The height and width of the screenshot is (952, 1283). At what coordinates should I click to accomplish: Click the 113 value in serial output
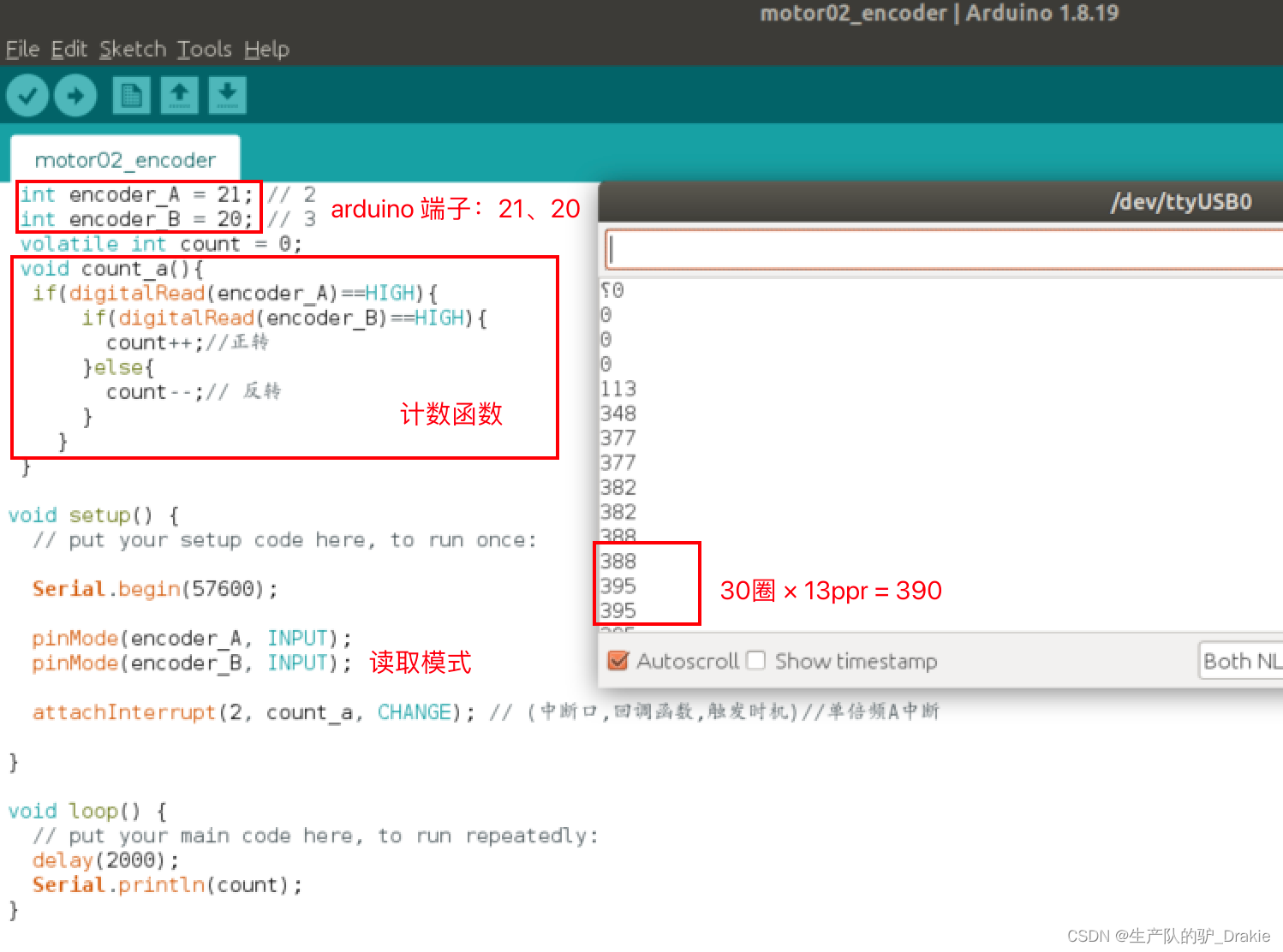pos(618,389)
